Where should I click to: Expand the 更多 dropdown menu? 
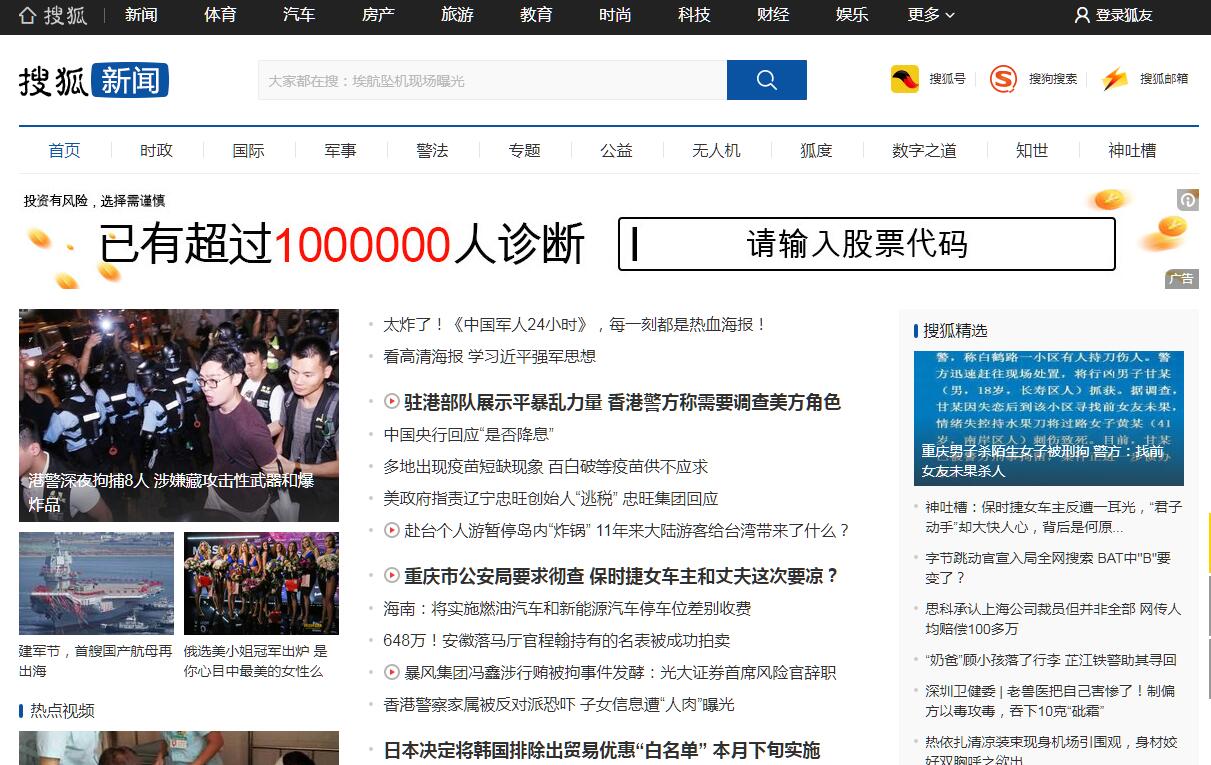931,15
